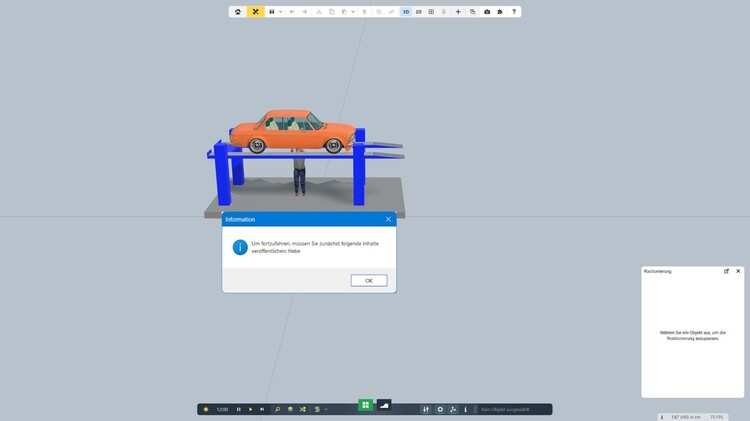Click the save disk icon
Screen dimensions: 750x421
pyautogui.click(x=272, y=12)
